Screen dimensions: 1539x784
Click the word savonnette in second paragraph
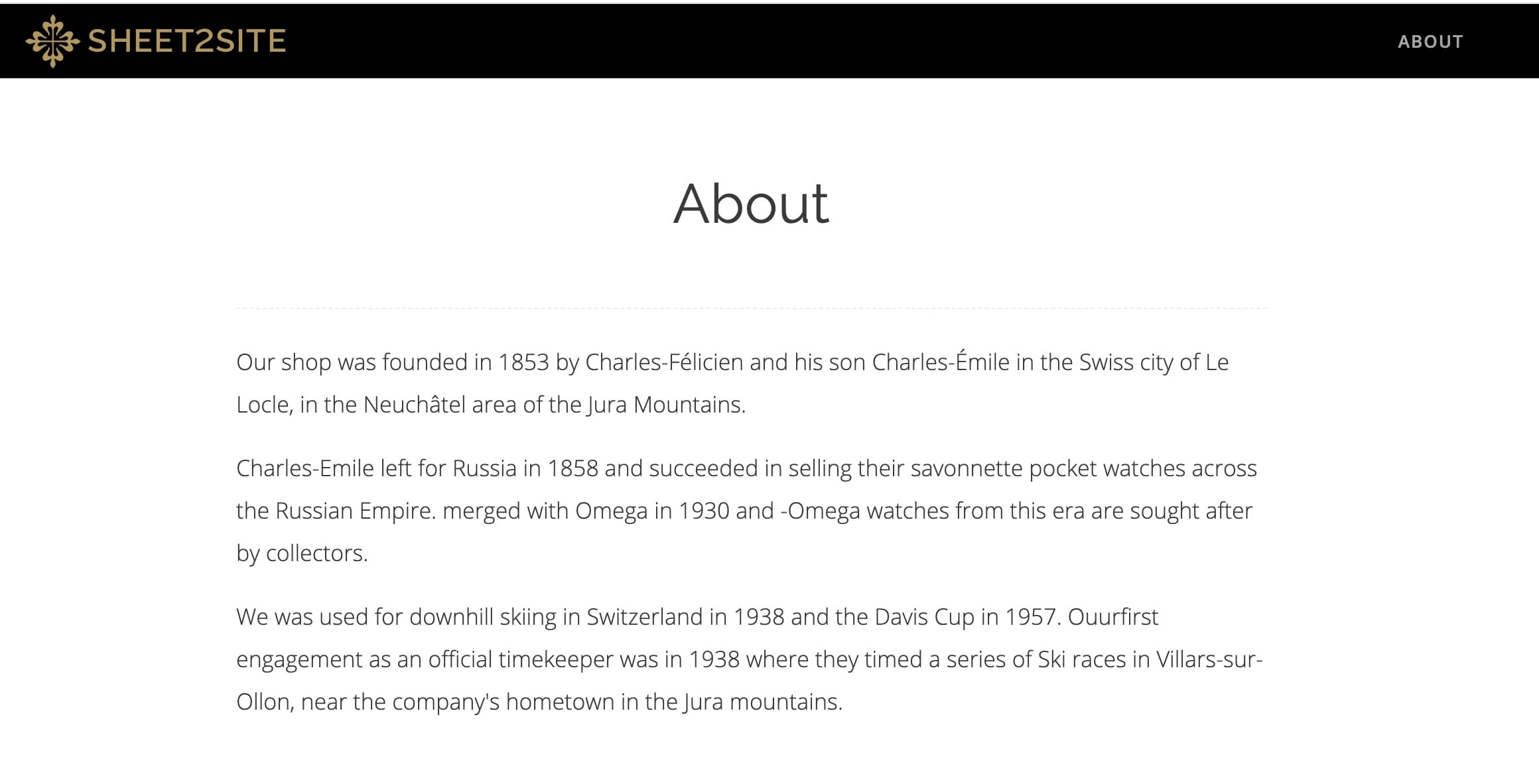(x=967, y=468)
